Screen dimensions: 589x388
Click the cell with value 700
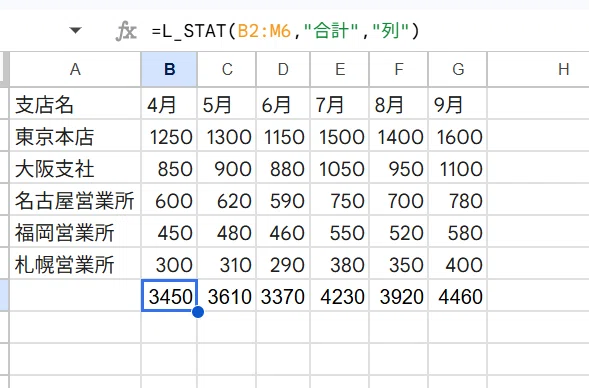399,199
